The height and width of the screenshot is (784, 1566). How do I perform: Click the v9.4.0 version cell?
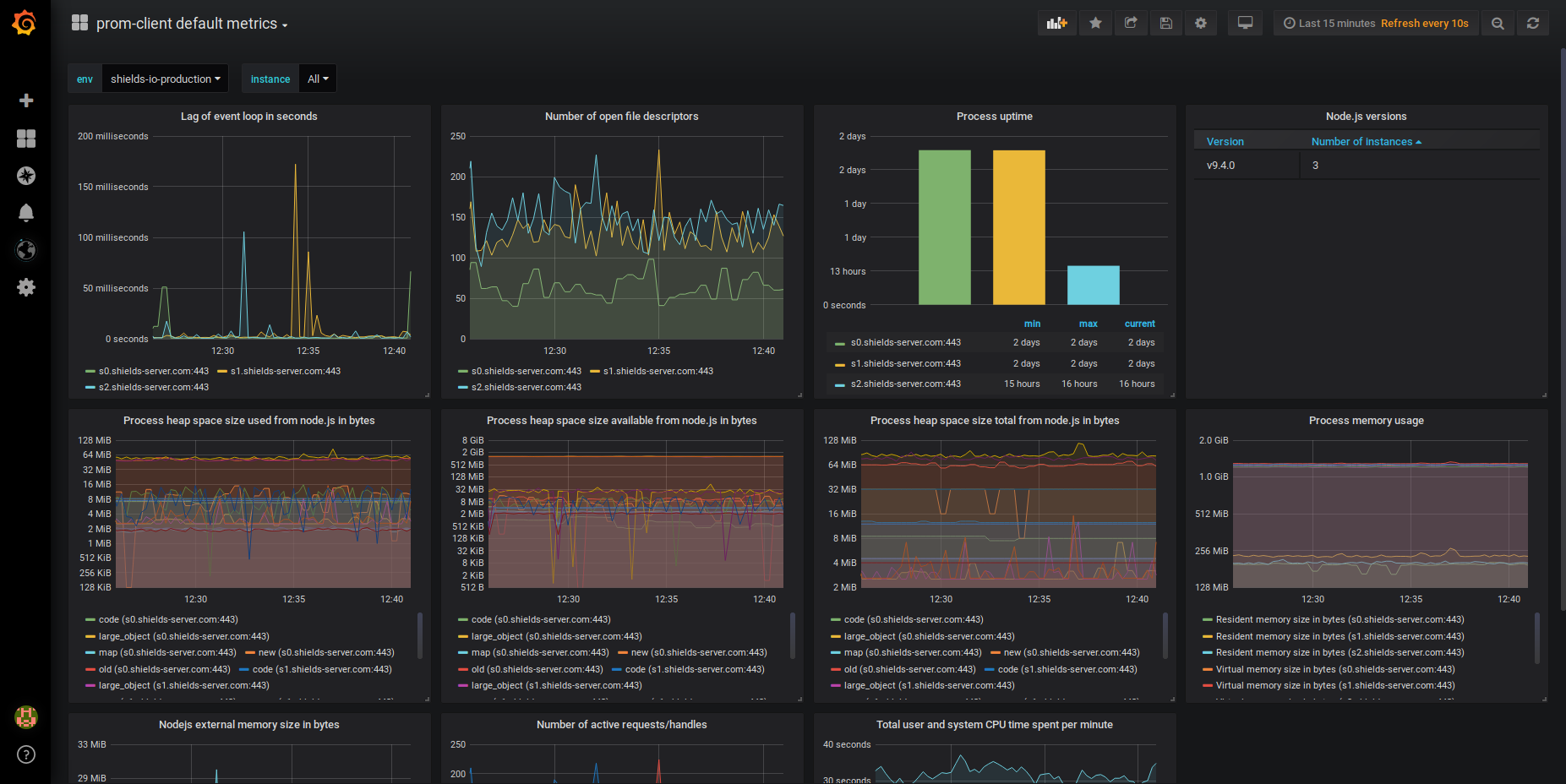pos(1247,166)
